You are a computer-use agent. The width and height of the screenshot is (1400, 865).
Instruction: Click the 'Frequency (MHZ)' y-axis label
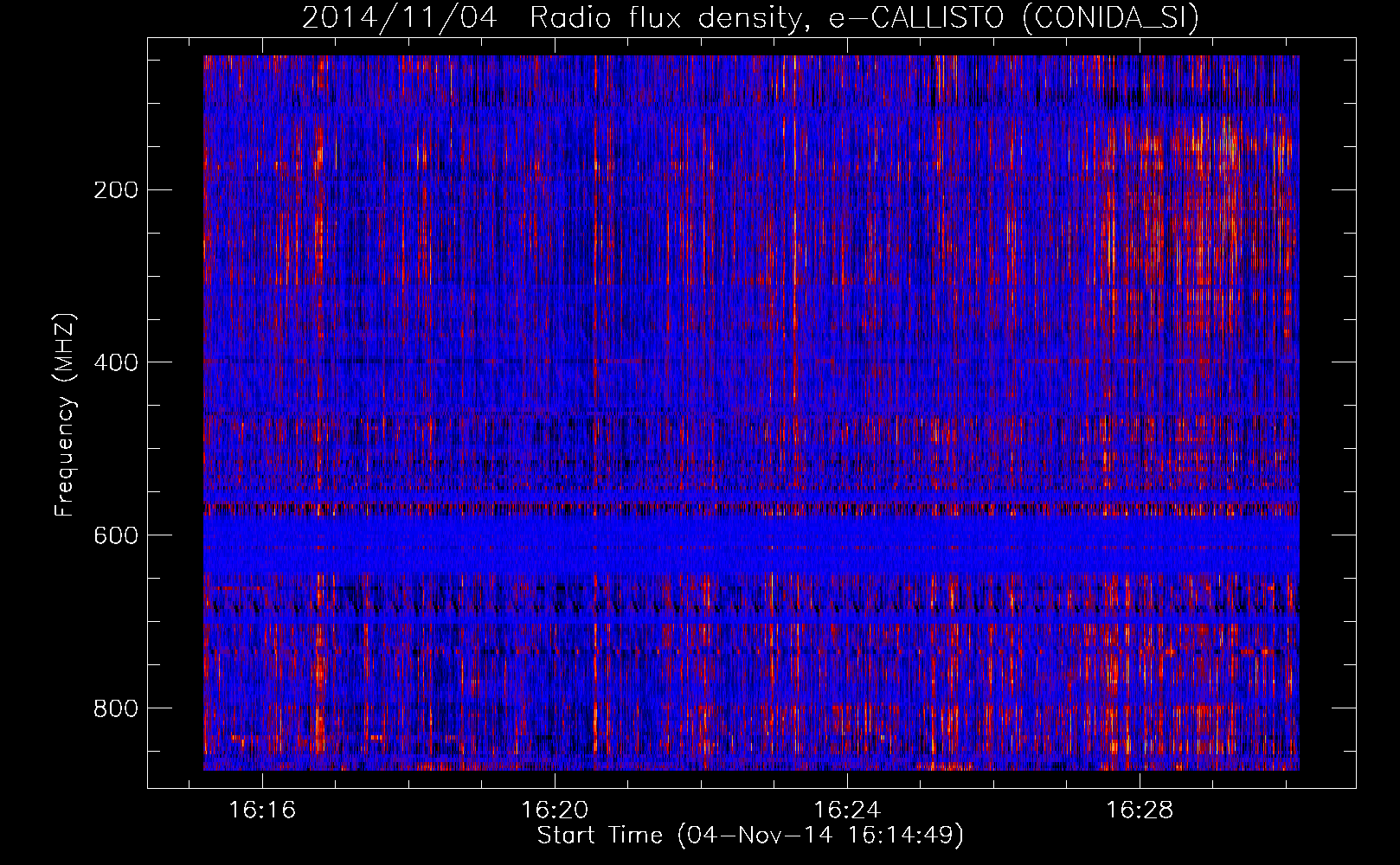65,415
